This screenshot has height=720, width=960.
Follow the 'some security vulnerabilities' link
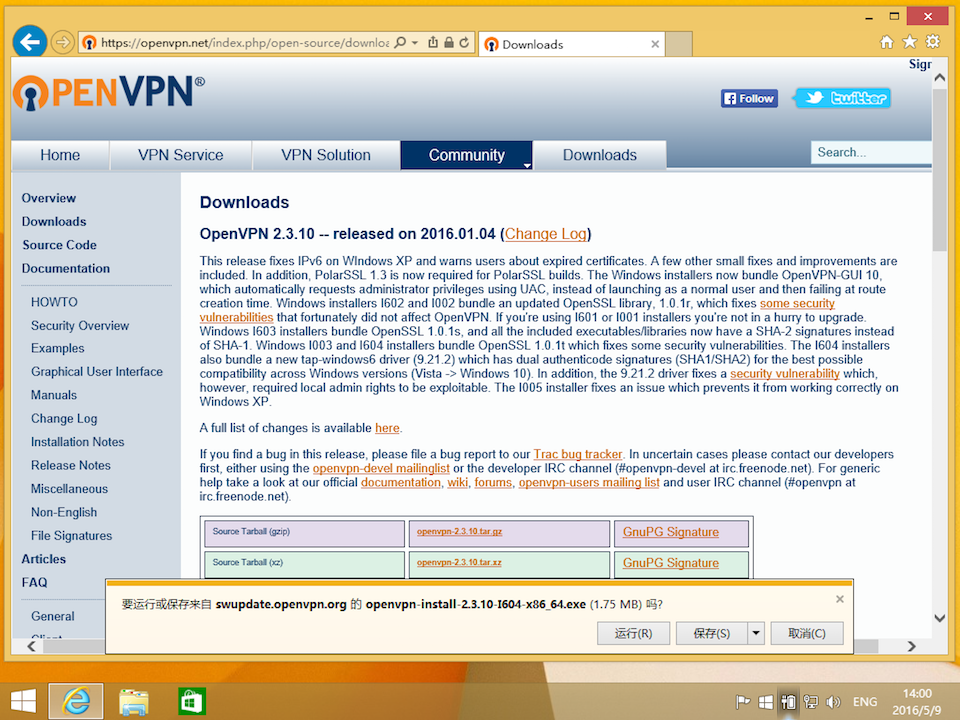797,303
